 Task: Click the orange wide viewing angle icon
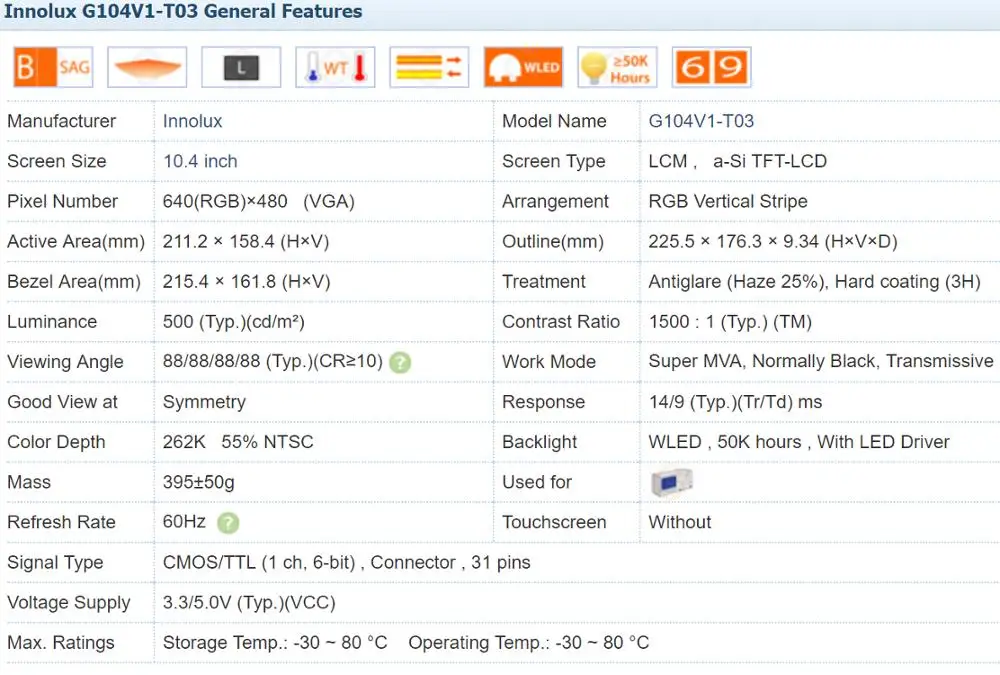click(147, 67)
